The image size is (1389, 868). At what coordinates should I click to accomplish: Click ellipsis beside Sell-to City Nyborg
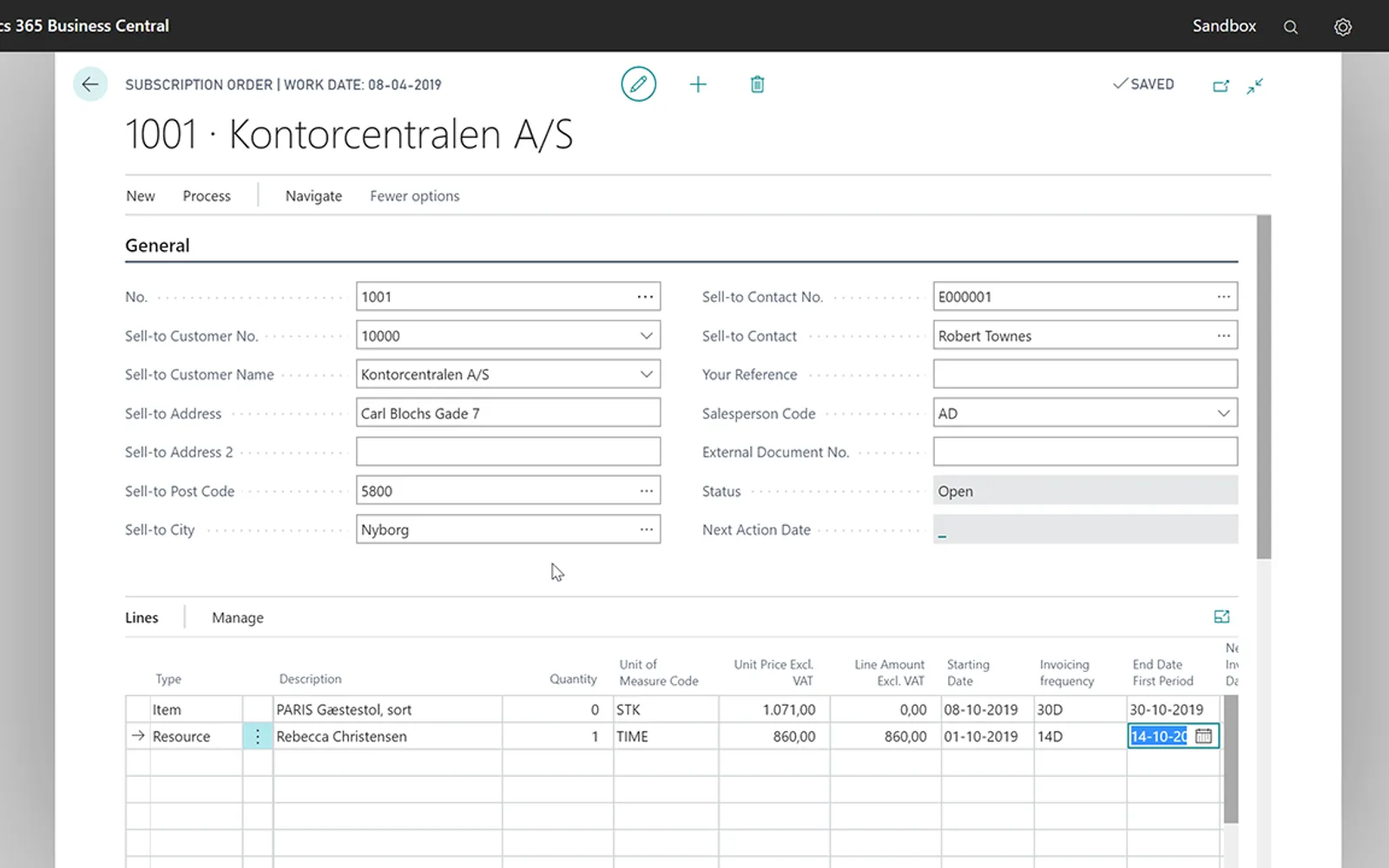[x=647, y=529]
